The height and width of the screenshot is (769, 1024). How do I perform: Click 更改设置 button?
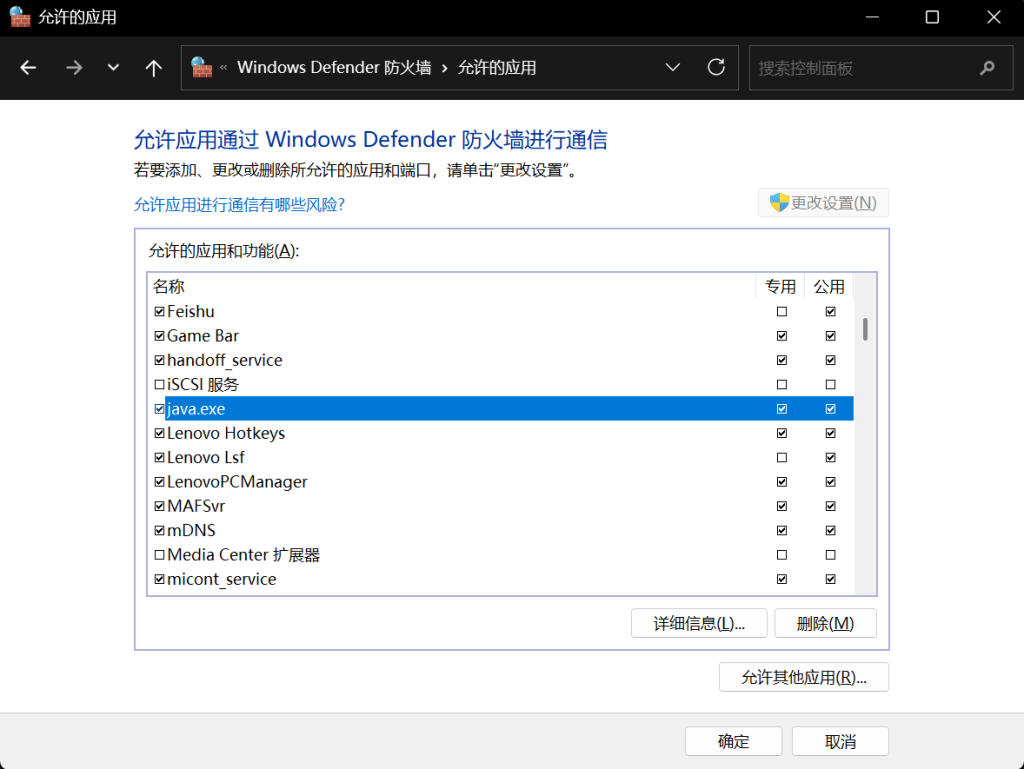point(823,203)
